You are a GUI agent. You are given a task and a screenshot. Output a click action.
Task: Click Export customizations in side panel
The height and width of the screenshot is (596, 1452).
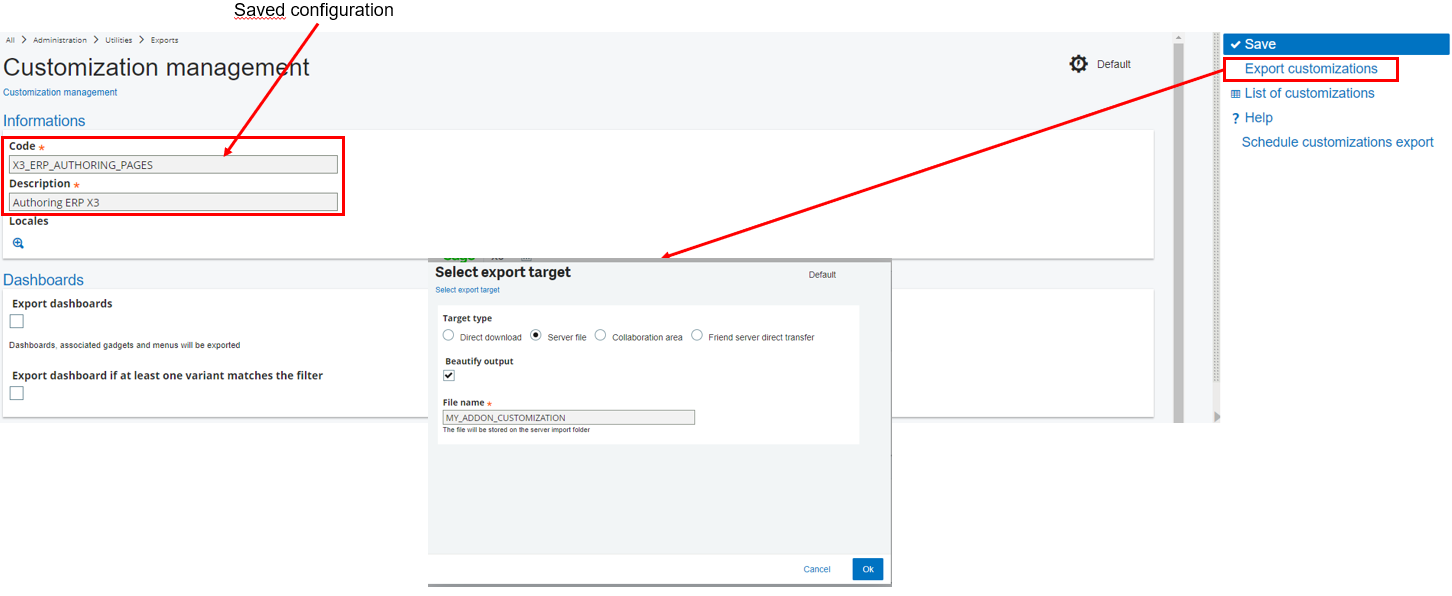point(1310,69)
